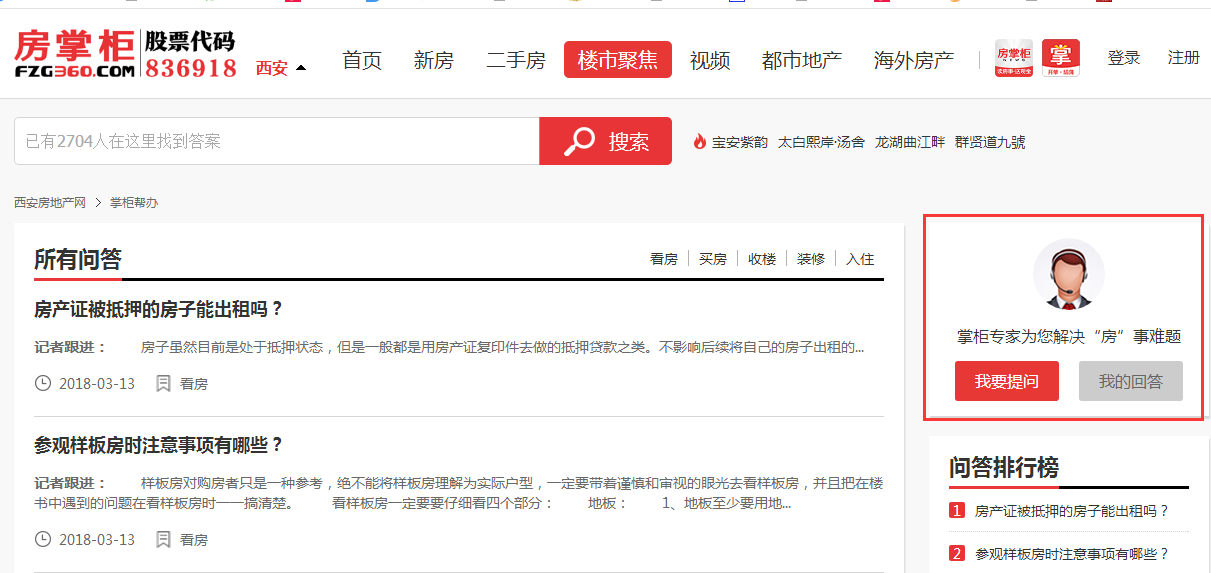Viewport: 1211px width, 573px height.
Task: Filter questions by 收楼 category
Action: point(761,259)
